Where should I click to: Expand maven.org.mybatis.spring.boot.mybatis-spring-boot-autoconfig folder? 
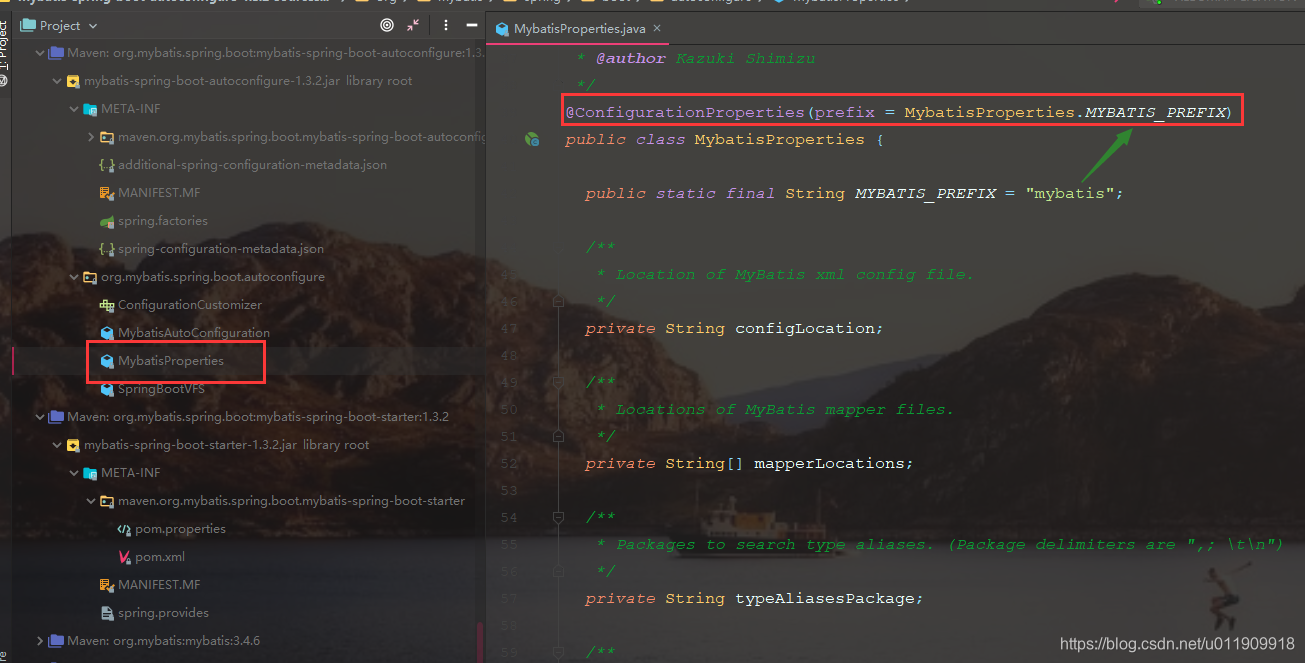[91, 136]
